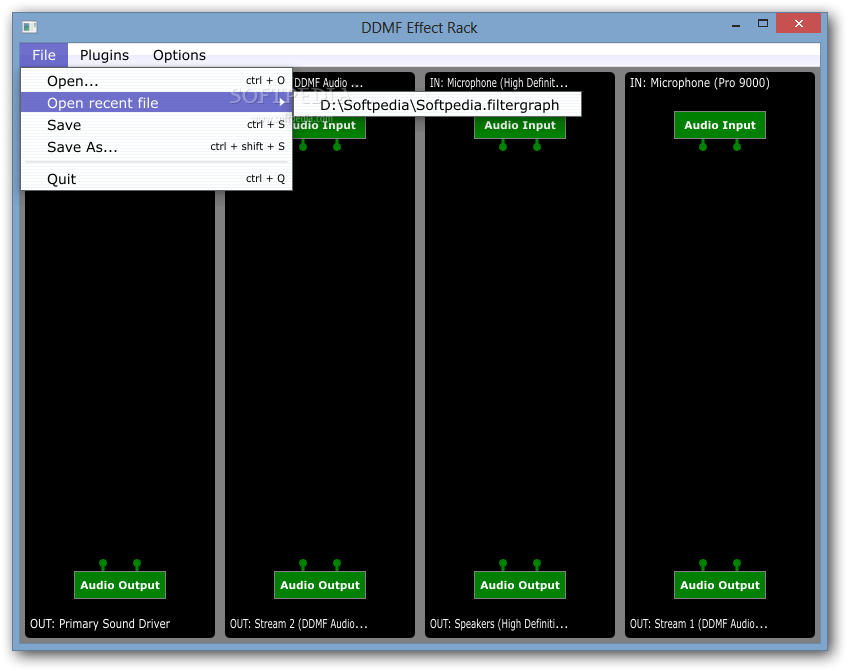The image size is (848, 671).
Task: Click left input pin of Stream 1 Audio Output
Action: (703, 565)
